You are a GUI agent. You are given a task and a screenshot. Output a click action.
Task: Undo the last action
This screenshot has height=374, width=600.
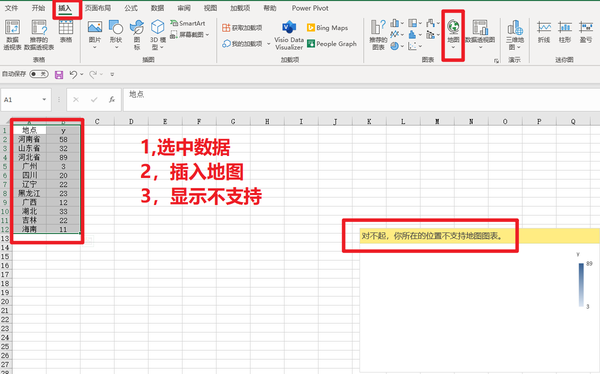[x=73, y=74]
